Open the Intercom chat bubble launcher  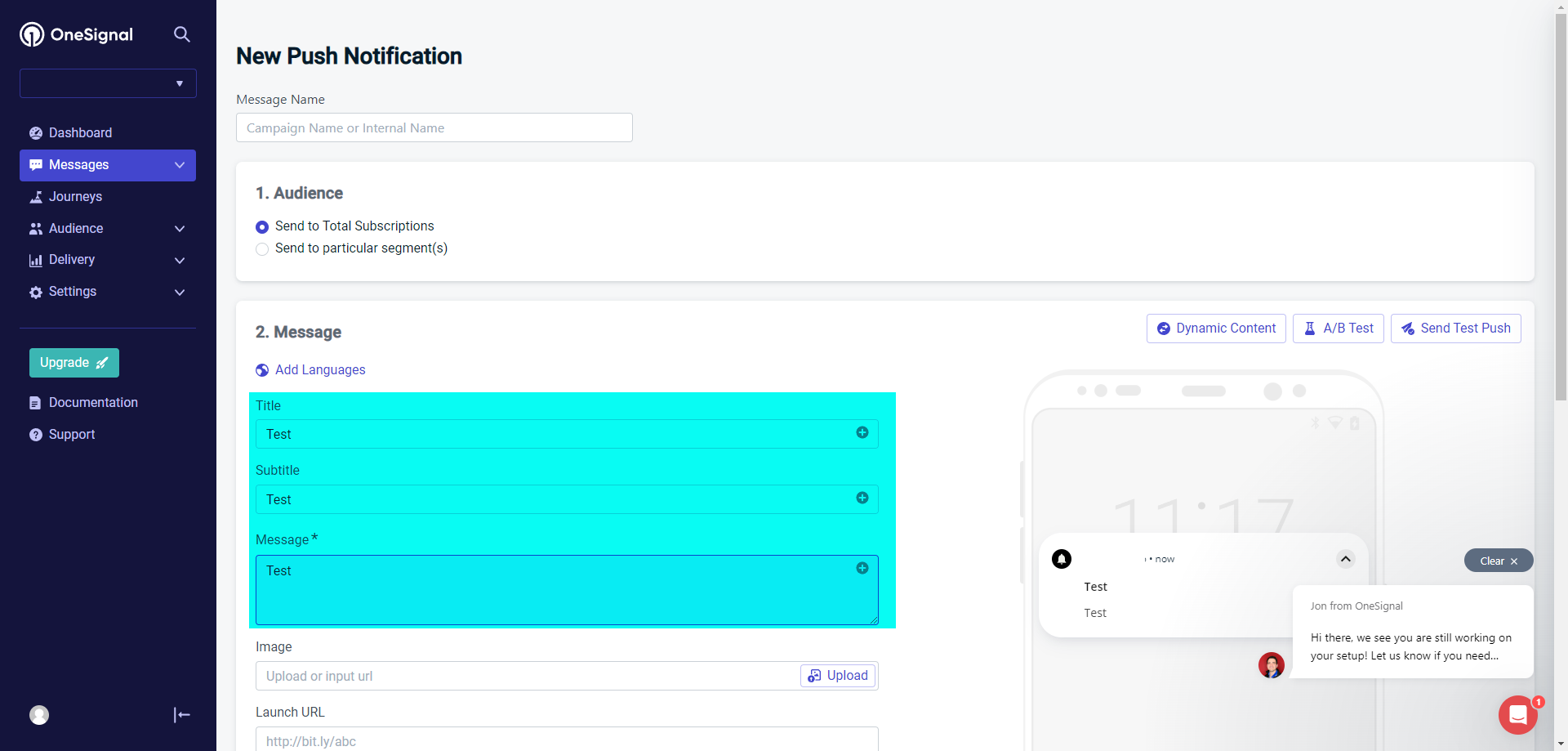[1517, 715]
